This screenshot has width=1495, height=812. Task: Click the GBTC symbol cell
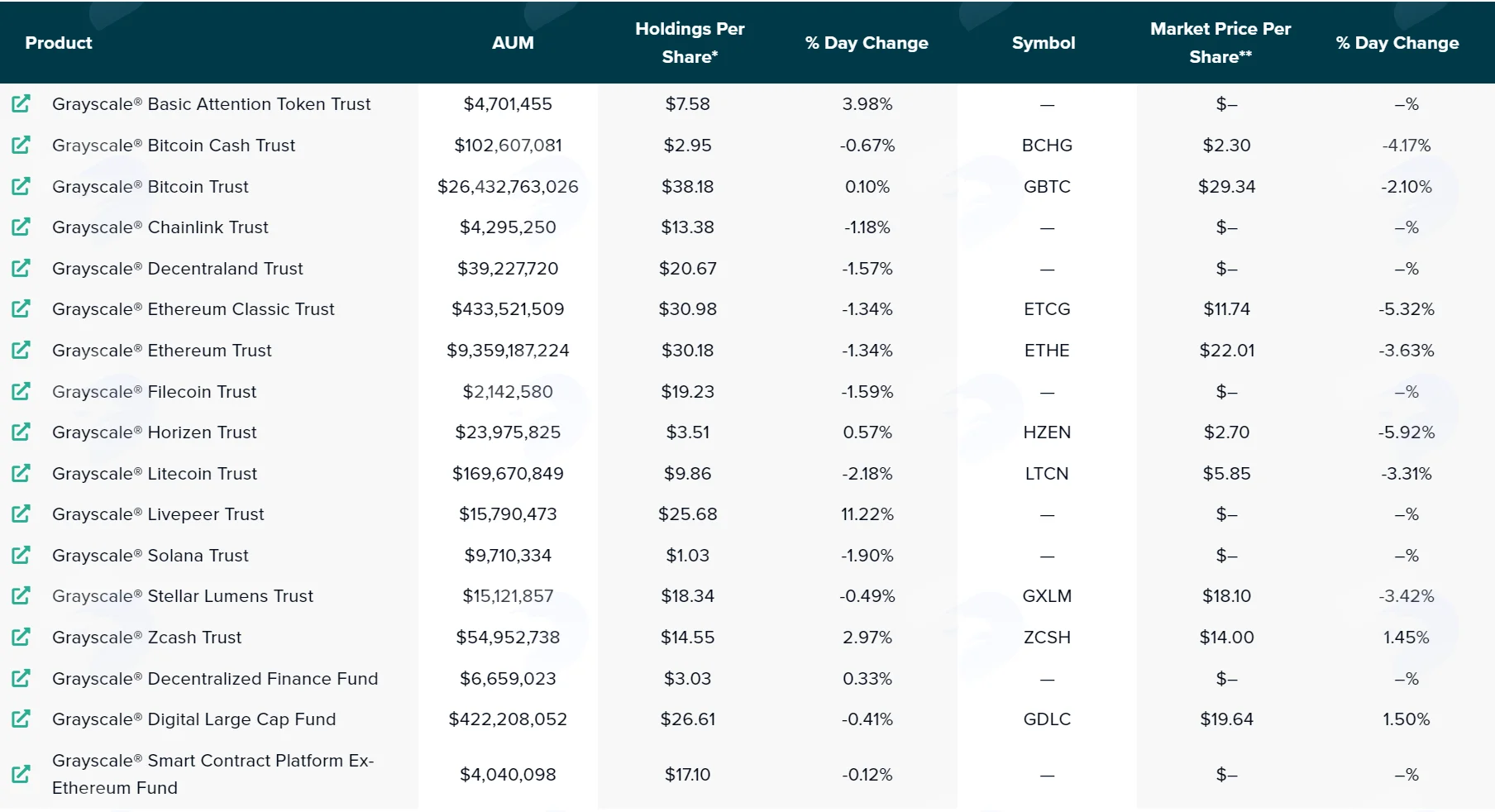(x=1047, y=186)
